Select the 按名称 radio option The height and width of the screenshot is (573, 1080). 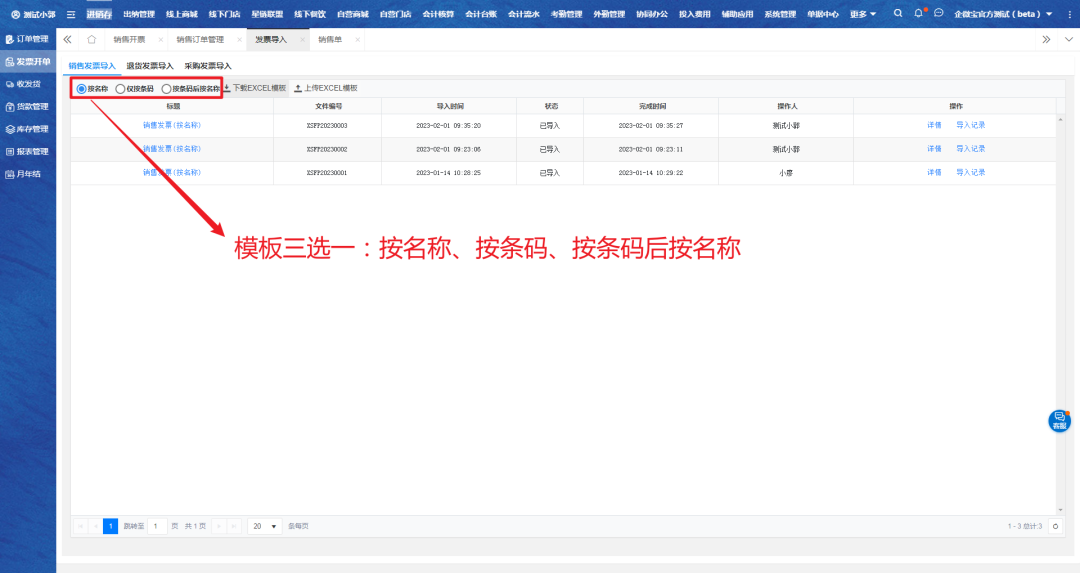pyautogui.click(x=82, y=88)
